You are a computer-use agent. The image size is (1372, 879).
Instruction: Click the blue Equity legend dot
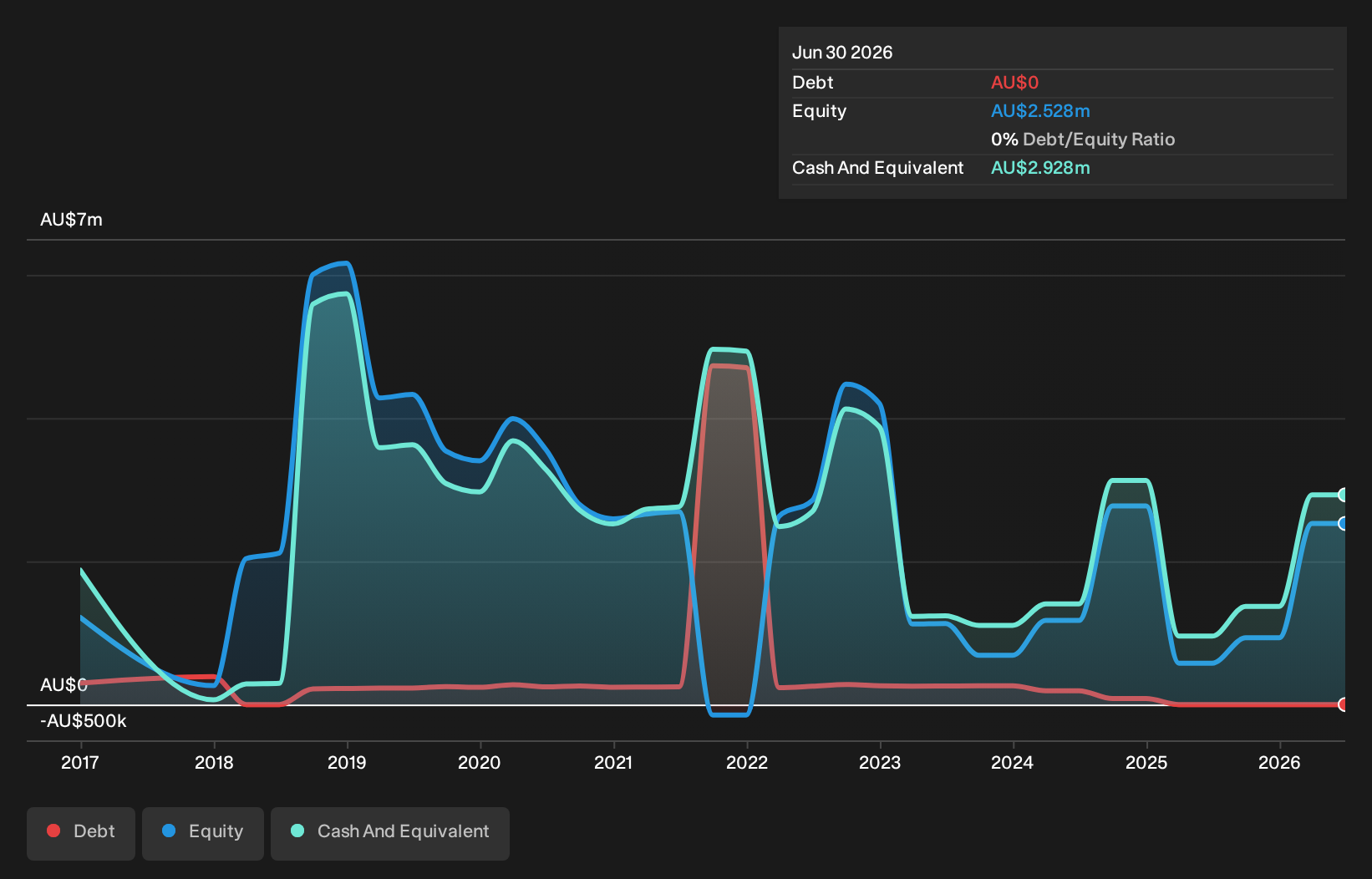coord(169,831)
